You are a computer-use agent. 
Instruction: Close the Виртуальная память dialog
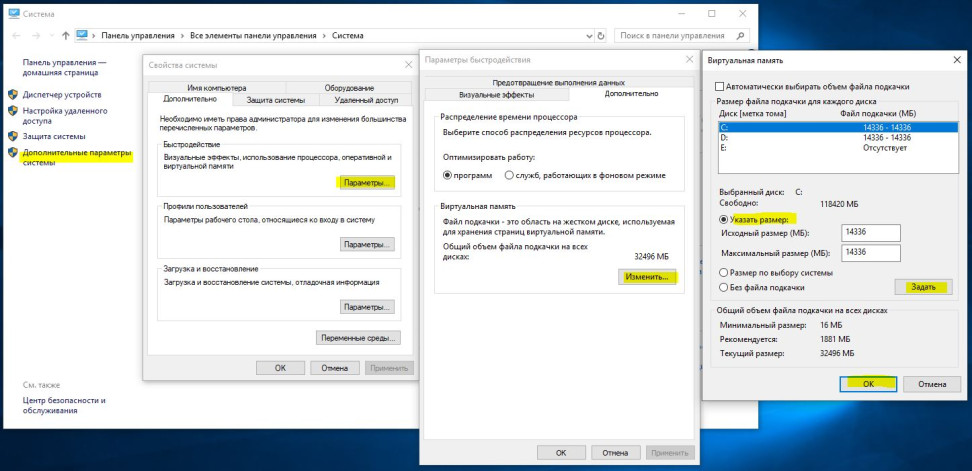tap(957, 60)
